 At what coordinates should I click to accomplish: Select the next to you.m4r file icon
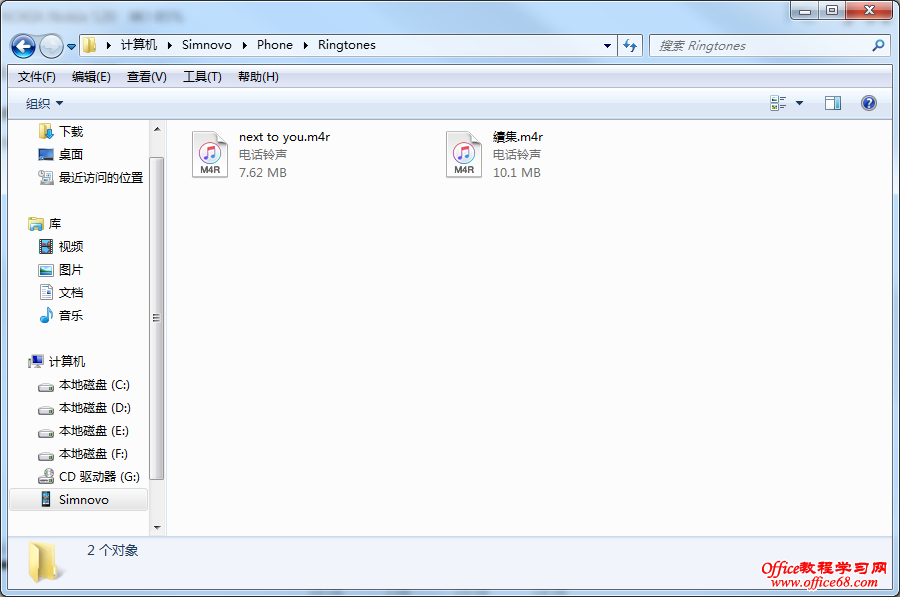(210, 154)
